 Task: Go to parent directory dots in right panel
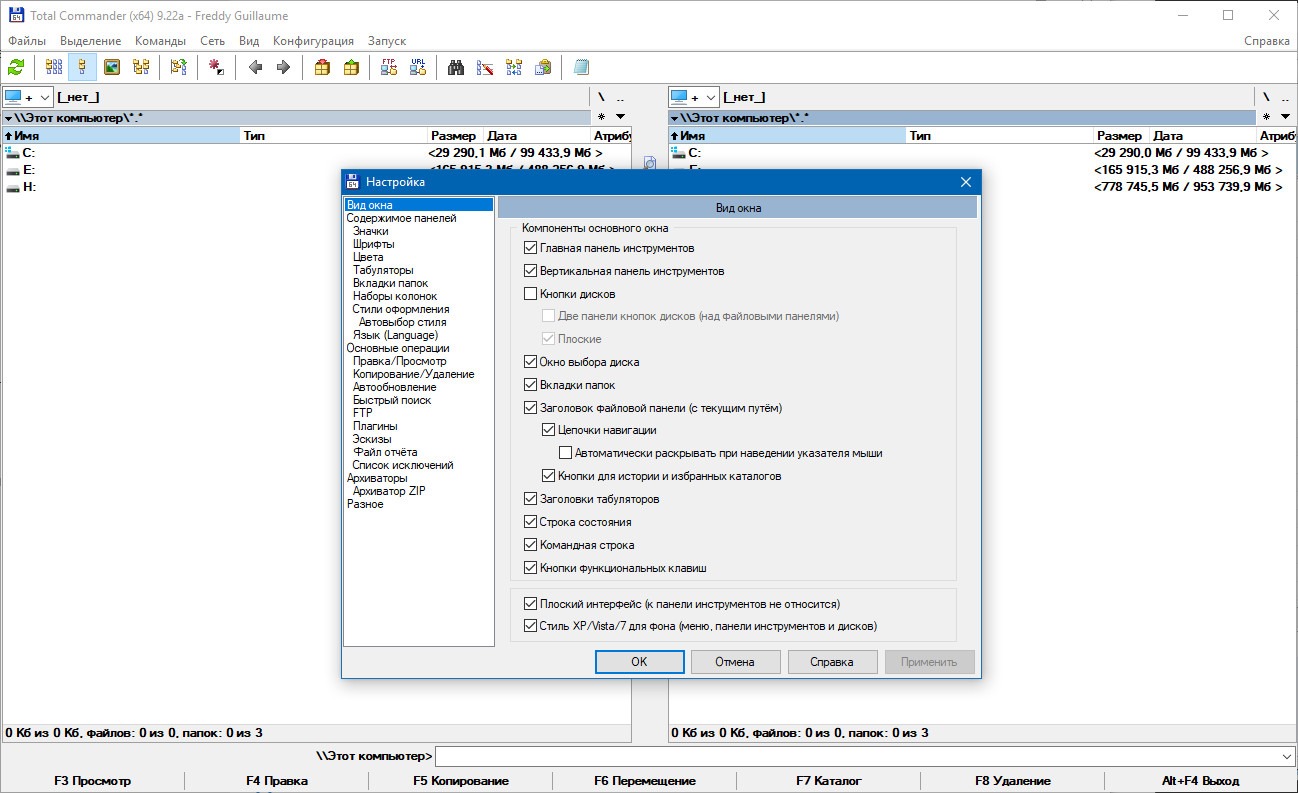click(1286, 97)
